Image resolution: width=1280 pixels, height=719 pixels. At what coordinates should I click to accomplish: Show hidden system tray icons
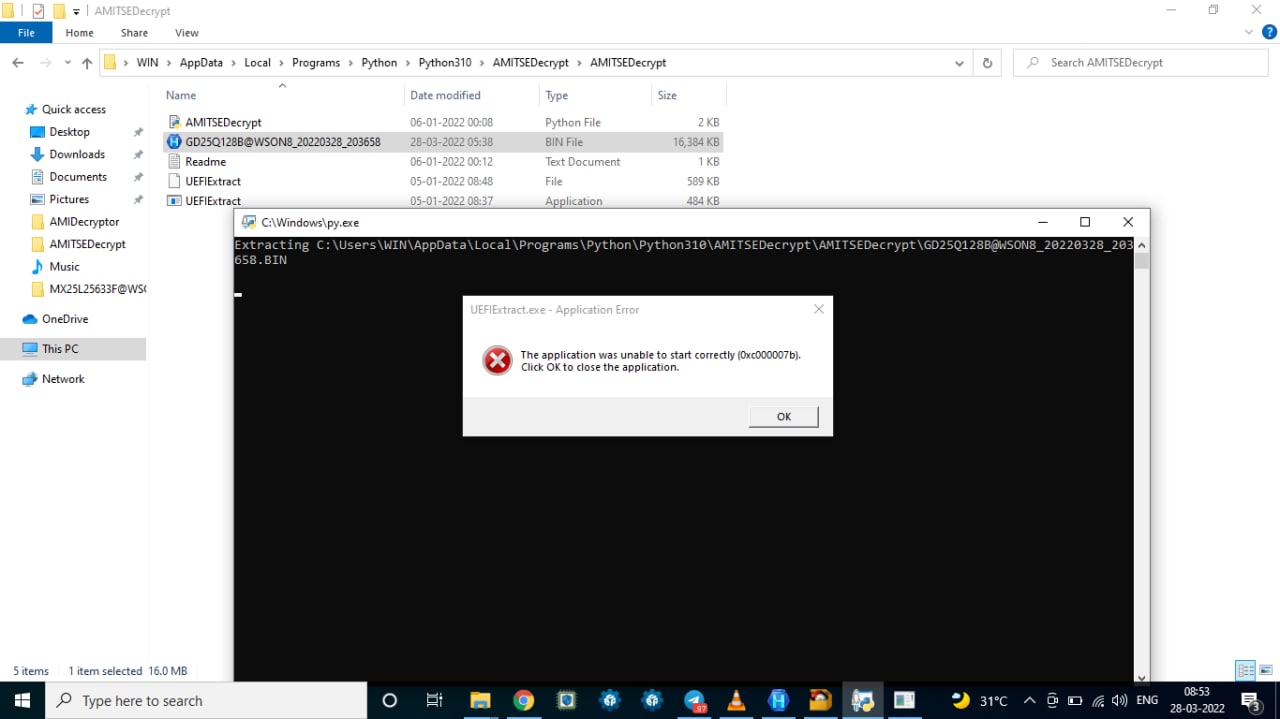pyautogui.click(x=1030, y=700)
